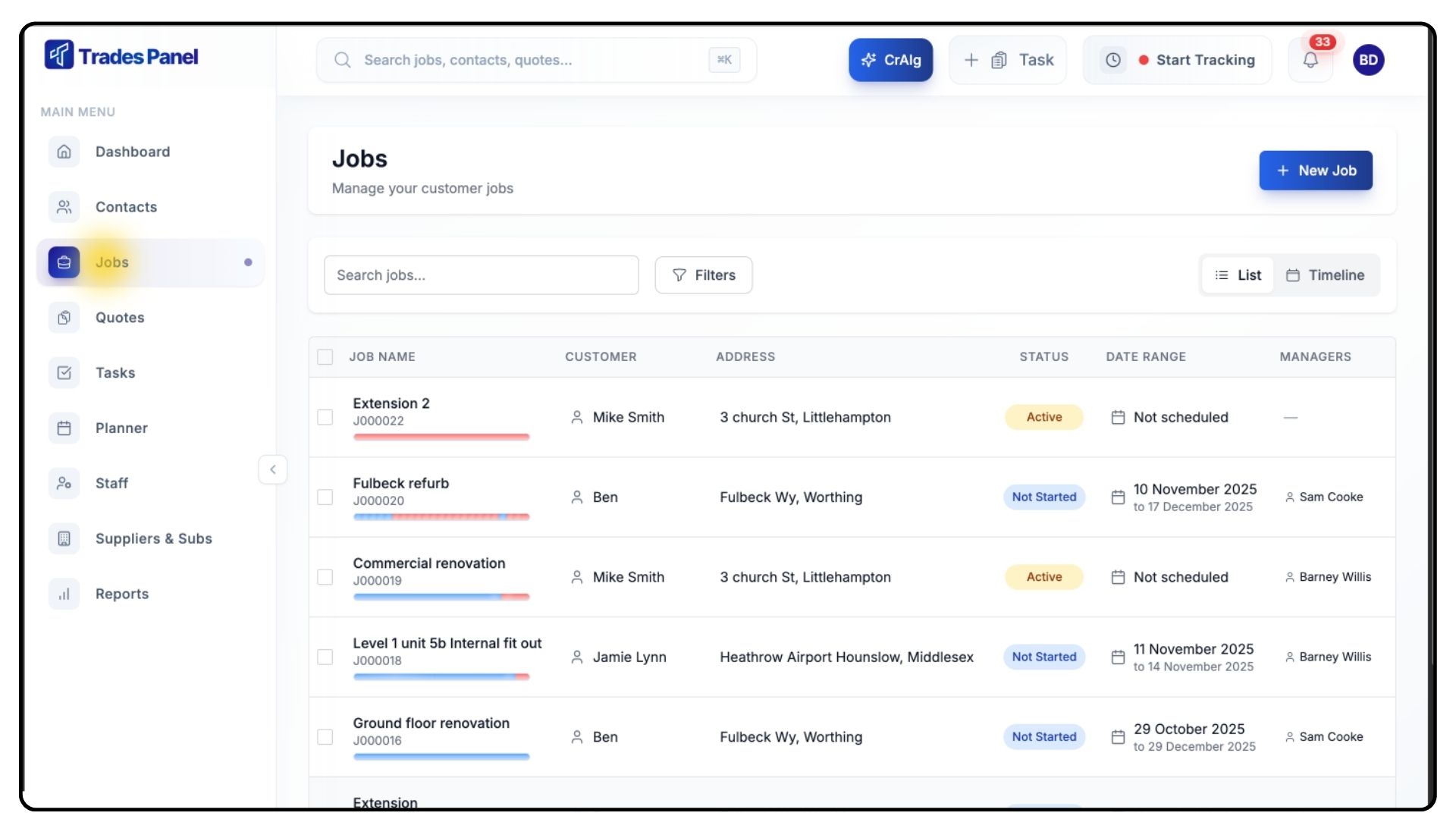Open the BD user avatar

point(1368,60)
